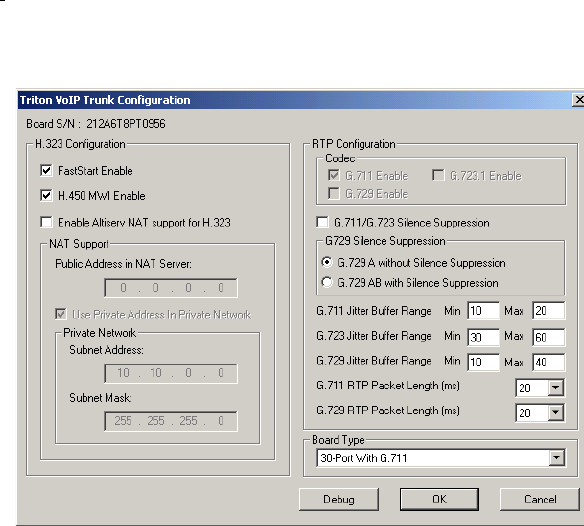This screenshot has height=526, width=584.
Task: Click the Subnet Address label
Action: [107, 350]
